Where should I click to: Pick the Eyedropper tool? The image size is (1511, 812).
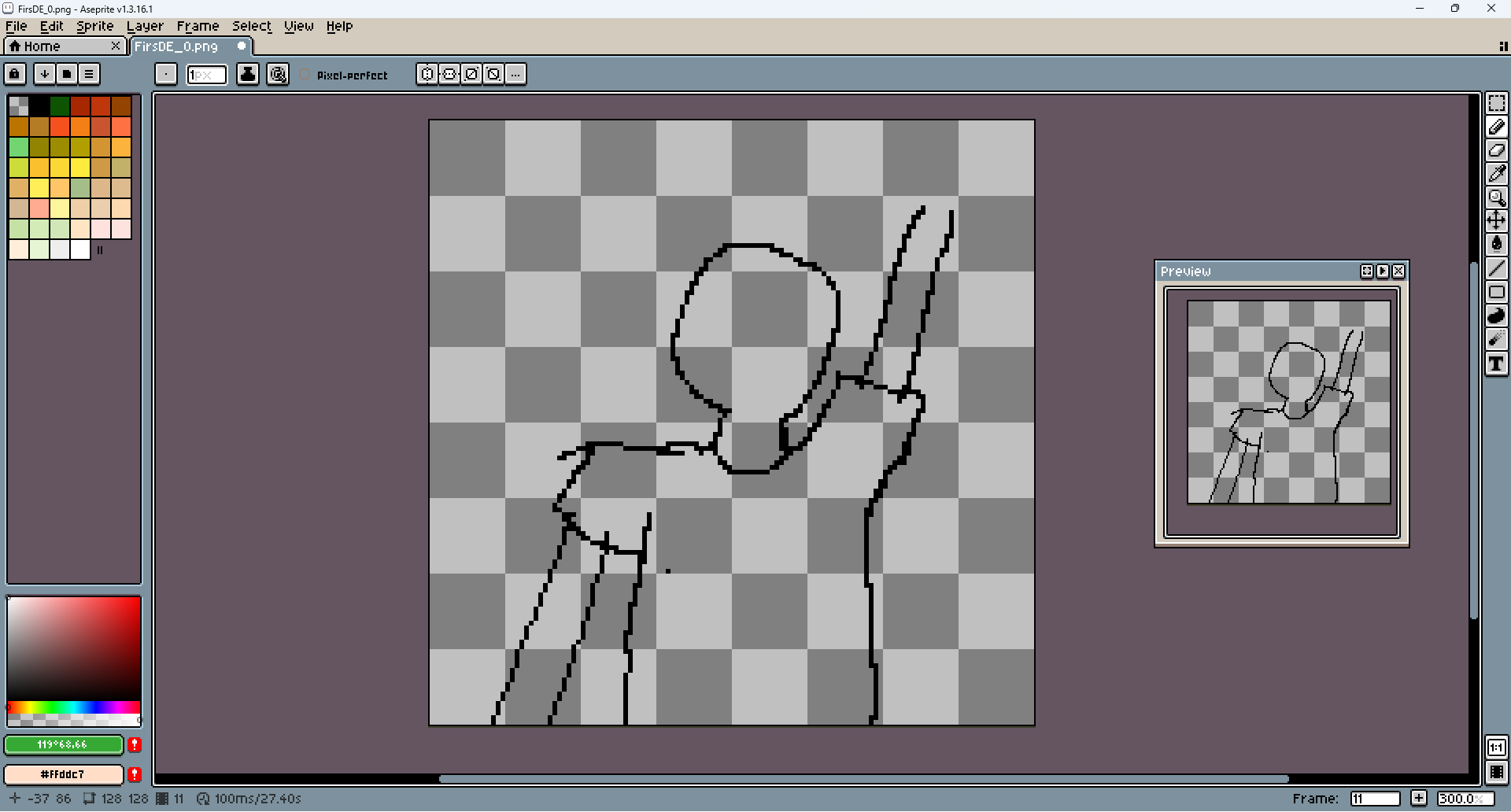1496,174
